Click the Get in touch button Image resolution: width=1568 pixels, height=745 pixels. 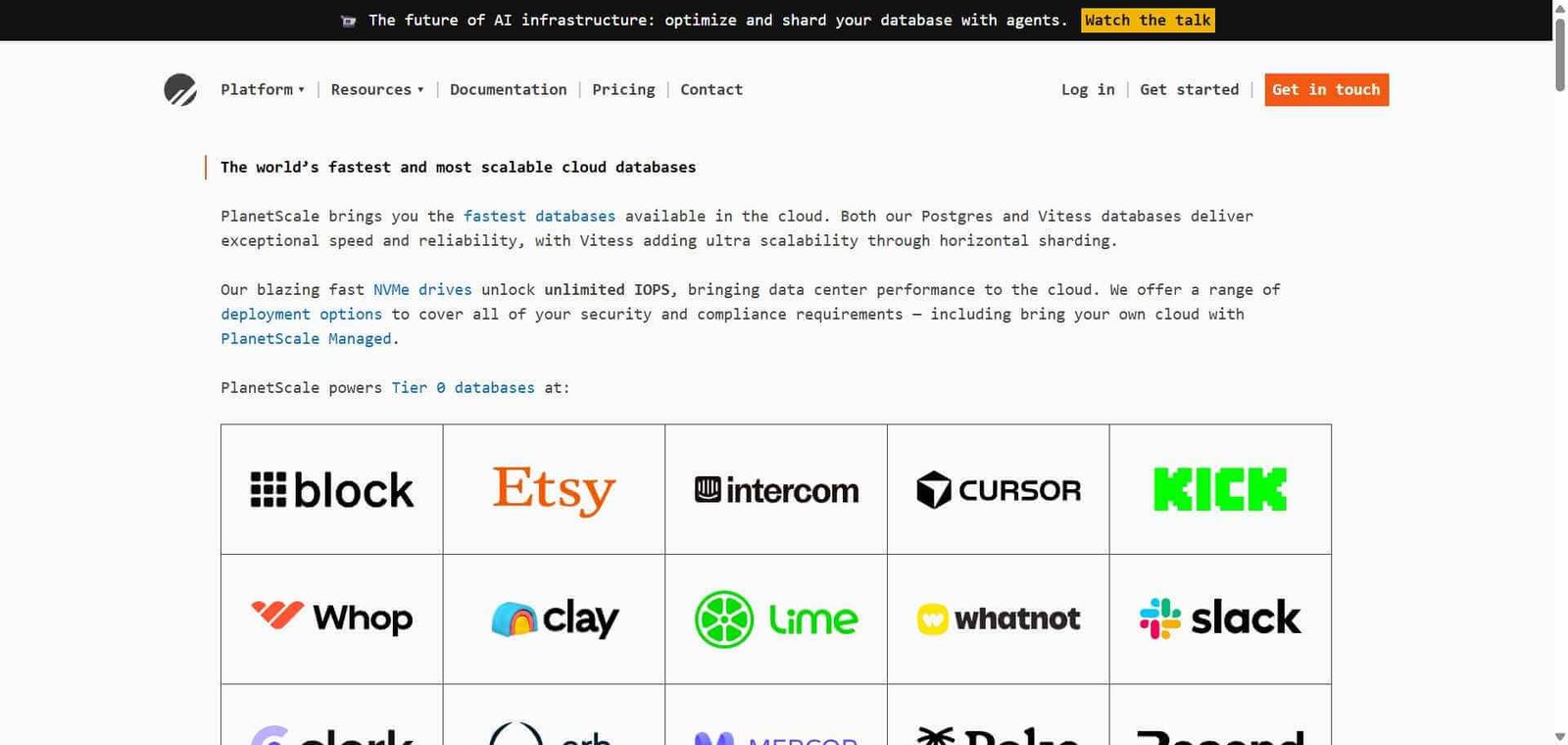(1326, 89)
